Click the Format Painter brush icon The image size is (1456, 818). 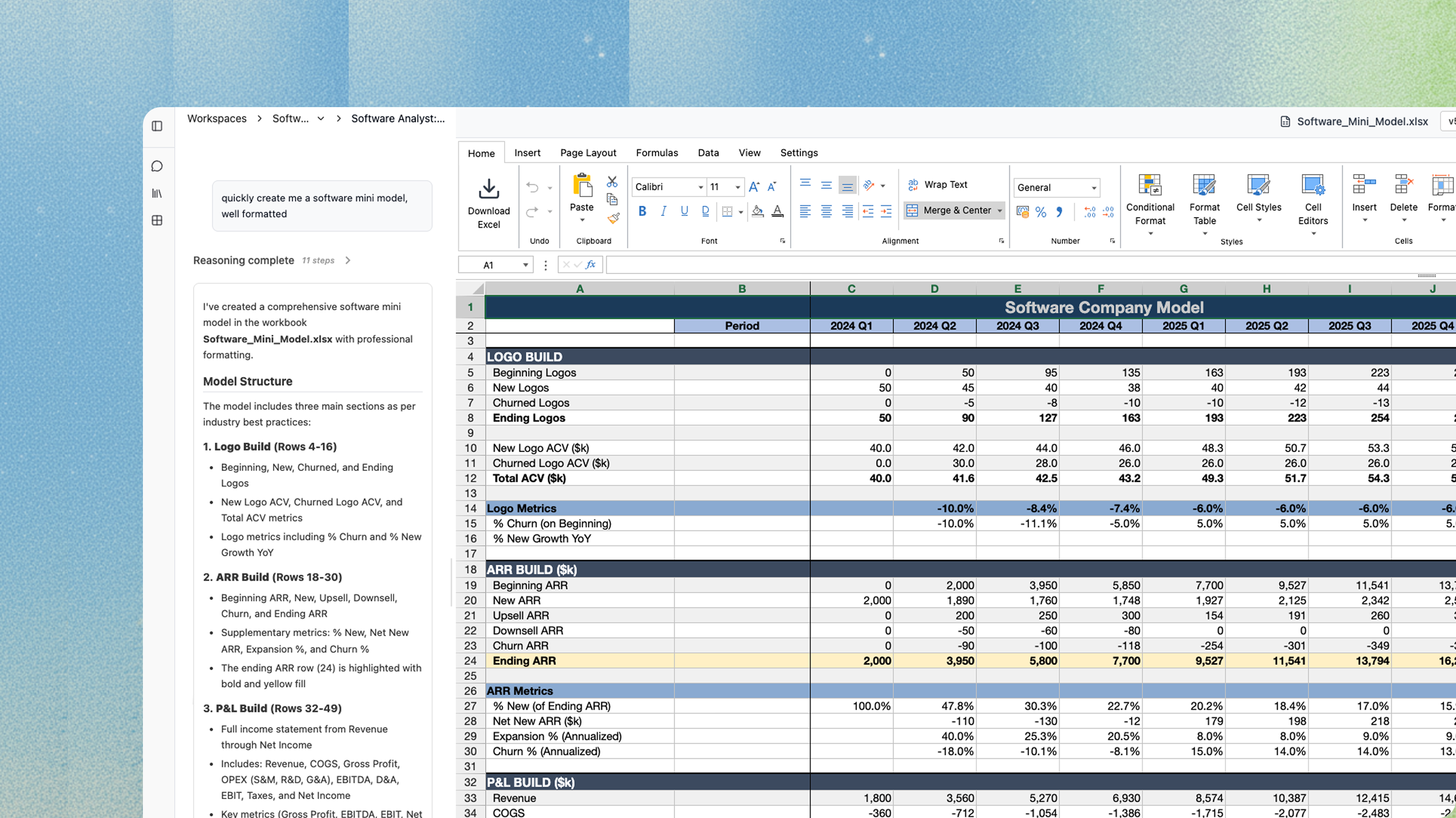613,218
